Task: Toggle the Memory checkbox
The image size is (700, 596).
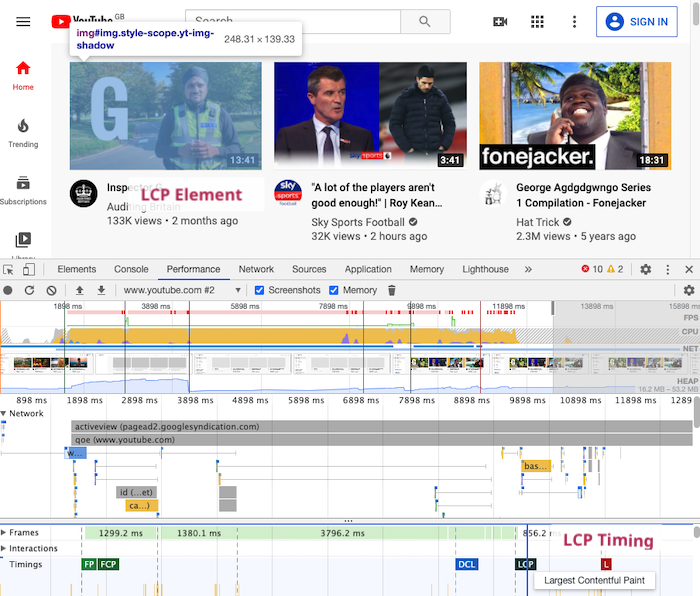Action: point(333,290)
